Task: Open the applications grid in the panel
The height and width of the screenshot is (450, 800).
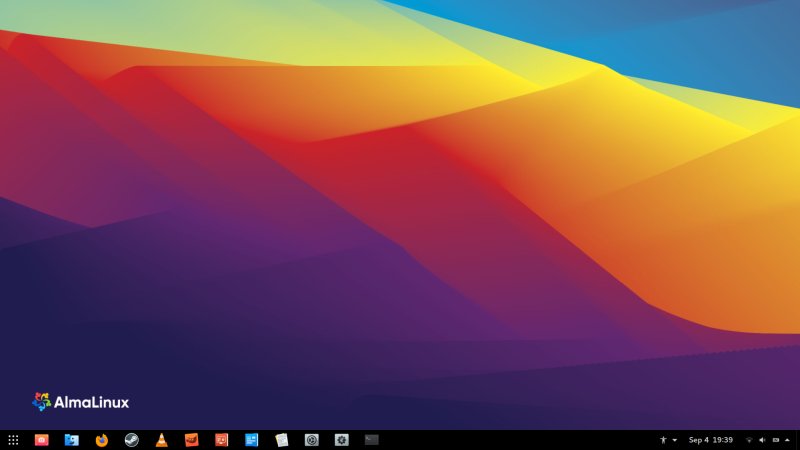Action: (13, 440)
